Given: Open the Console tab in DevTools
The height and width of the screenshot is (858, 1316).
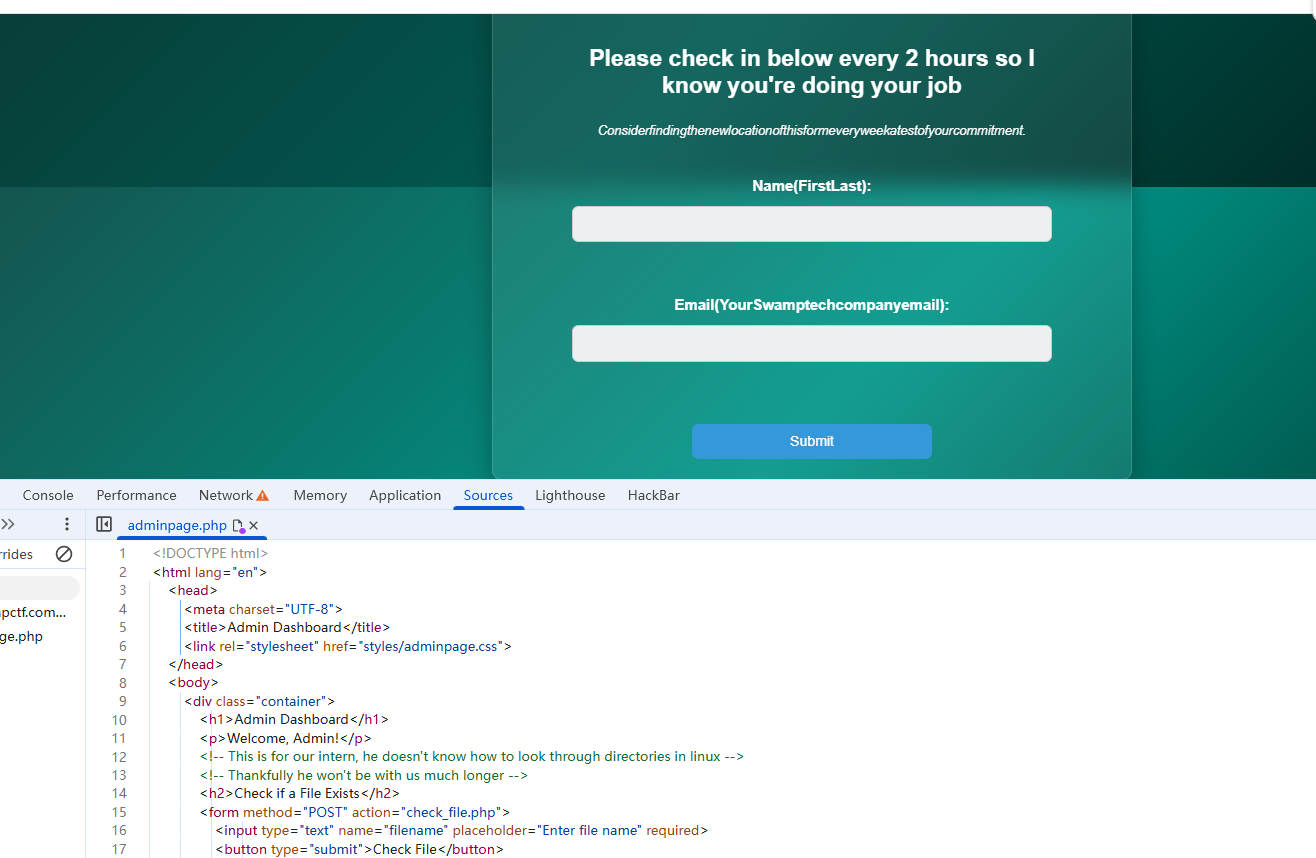Looking at the screenshot, I should click(x=48, y=495).
